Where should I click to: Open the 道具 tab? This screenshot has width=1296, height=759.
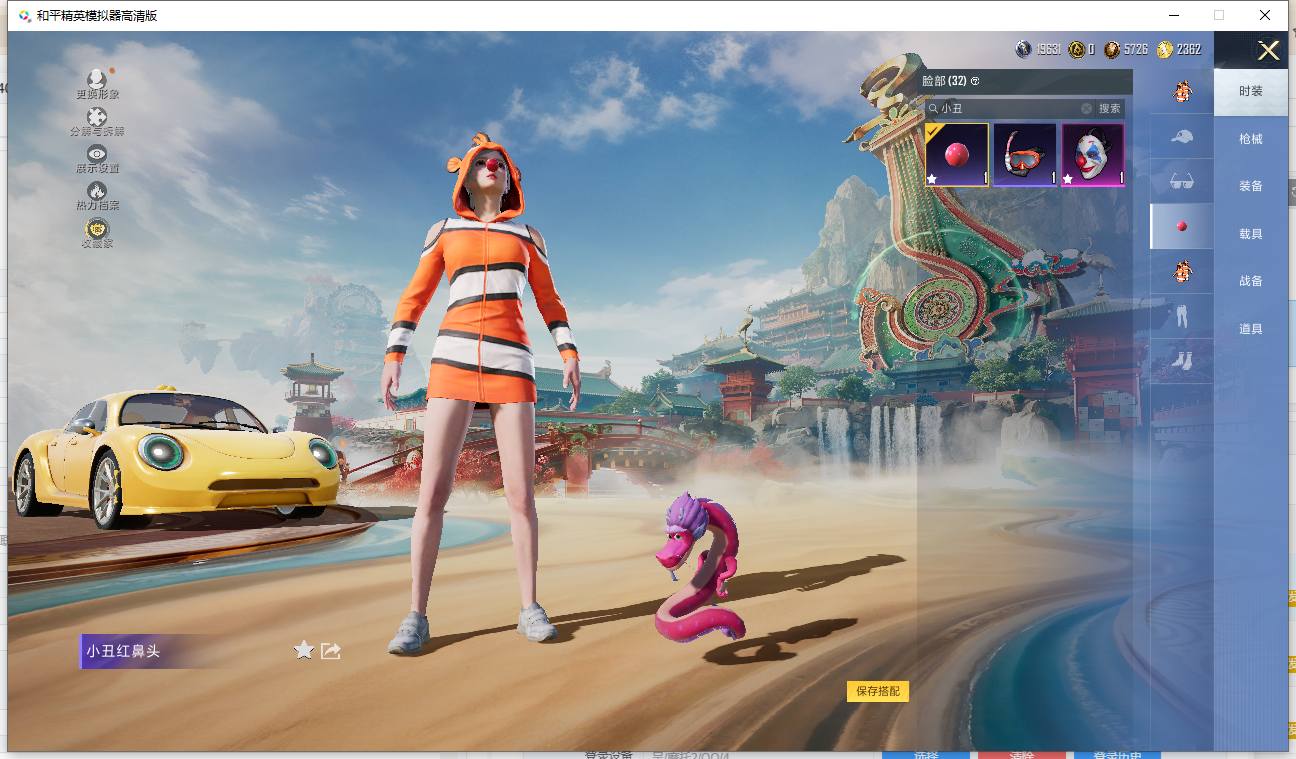coord(1250,329)
